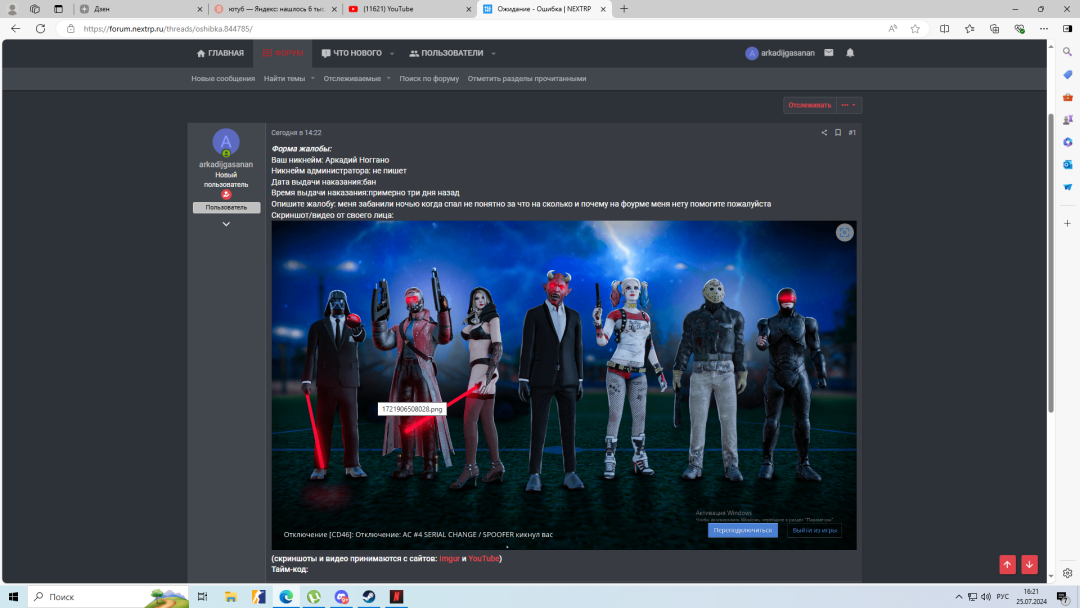1080x608 pixels.
Task: Open the taskbar clock and calendar
Action: [1031, 597]
